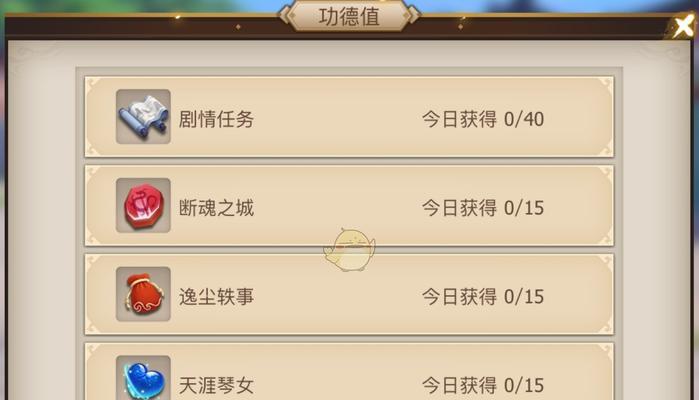This screenshot has width=699, height=400.
Task: Check 今日获得 0/40 progress for 剧情任务
Action: tap(483, 119)
